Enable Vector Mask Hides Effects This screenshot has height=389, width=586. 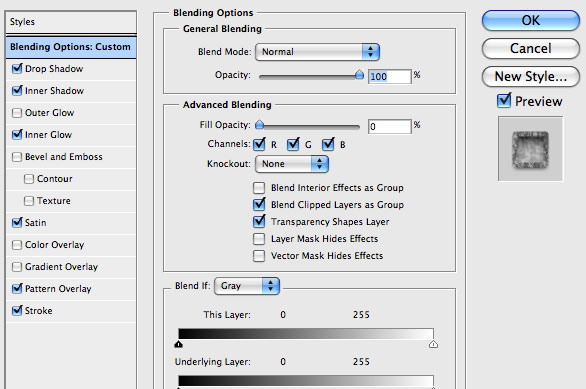pyautogui.click(x=259, y=256)
